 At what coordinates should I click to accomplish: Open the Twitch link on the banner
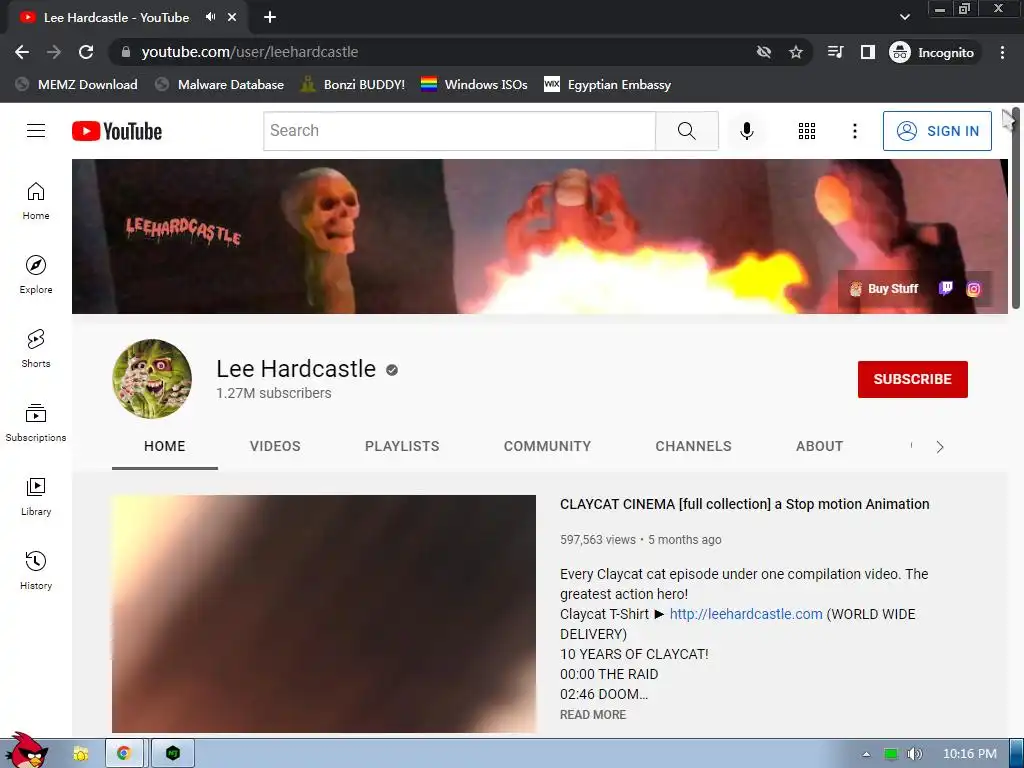pyautogui.click(x=946, y=288)
